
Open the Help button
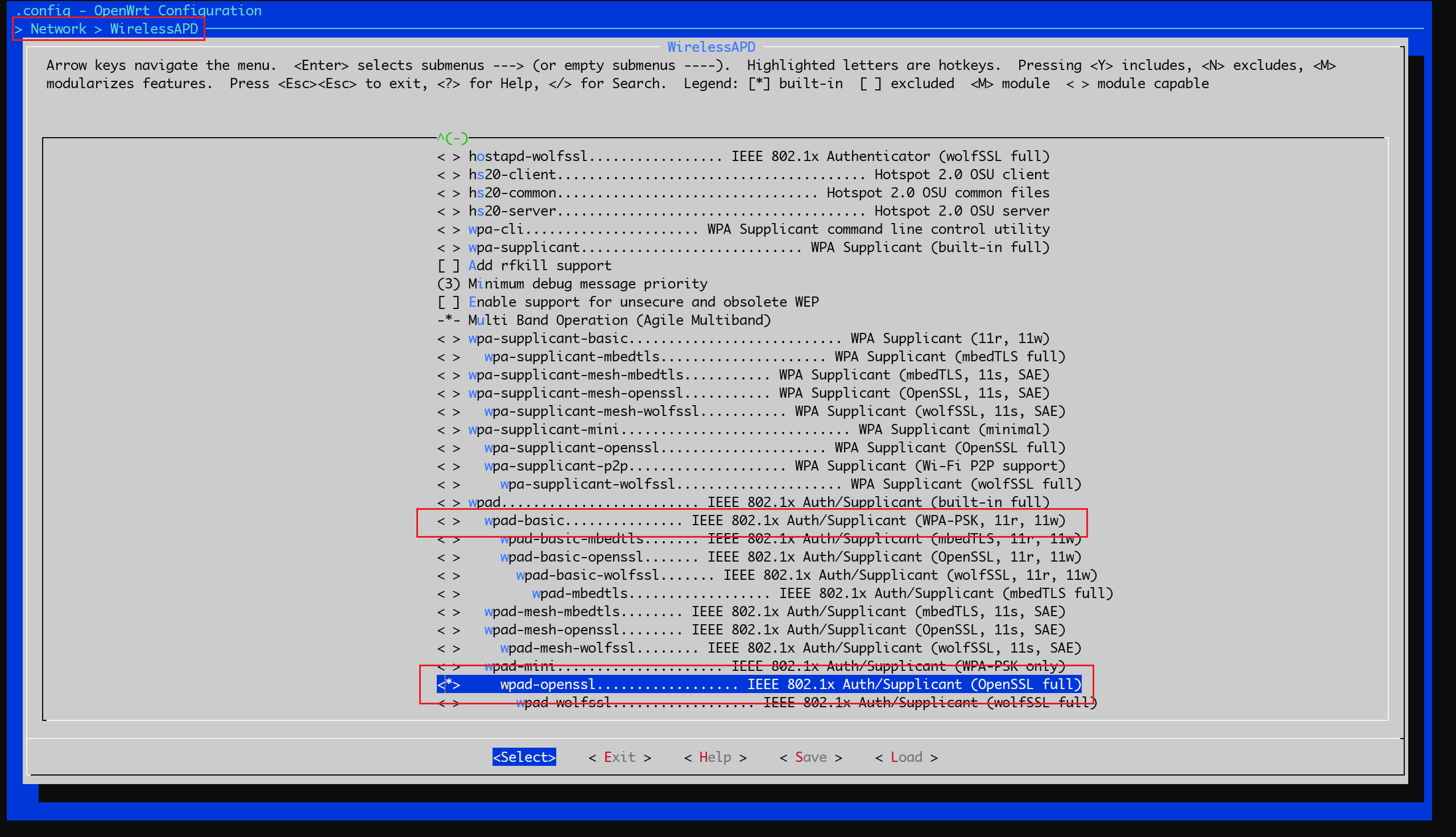(714, 757)
